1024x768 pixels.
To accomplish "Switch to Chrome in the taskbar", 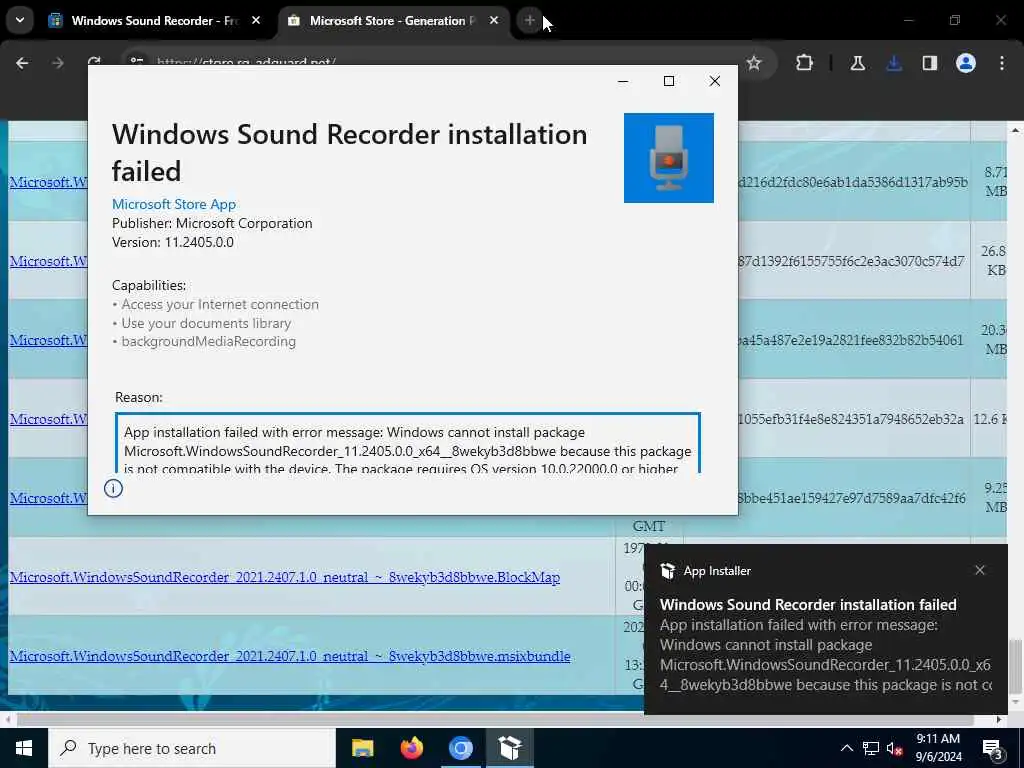I will tap(460, 748).
